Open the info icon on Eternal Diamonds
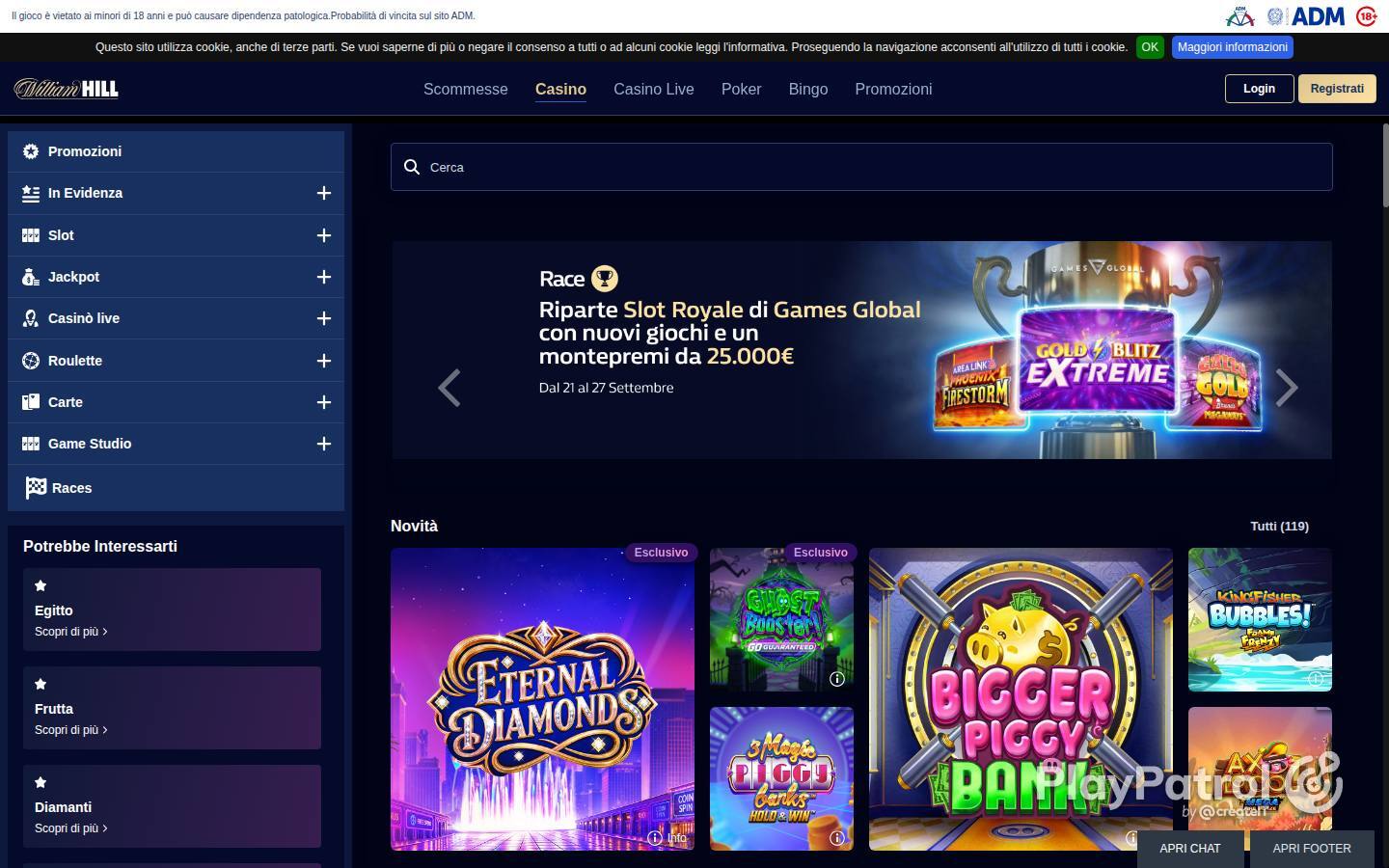This screenshot has height=868, width=1389. (655, 837)
